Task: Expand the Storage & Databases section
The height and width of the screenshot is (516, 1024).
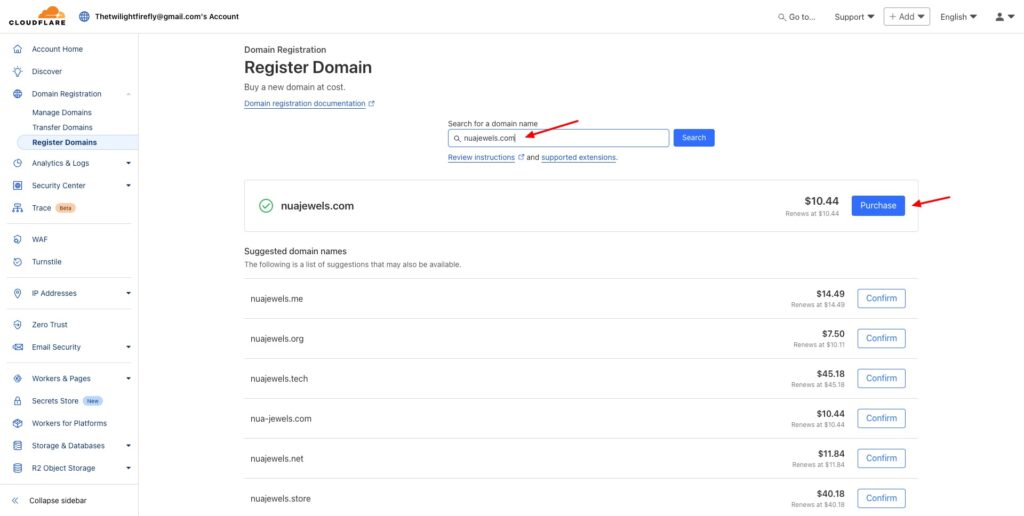Action: [129, 445]
